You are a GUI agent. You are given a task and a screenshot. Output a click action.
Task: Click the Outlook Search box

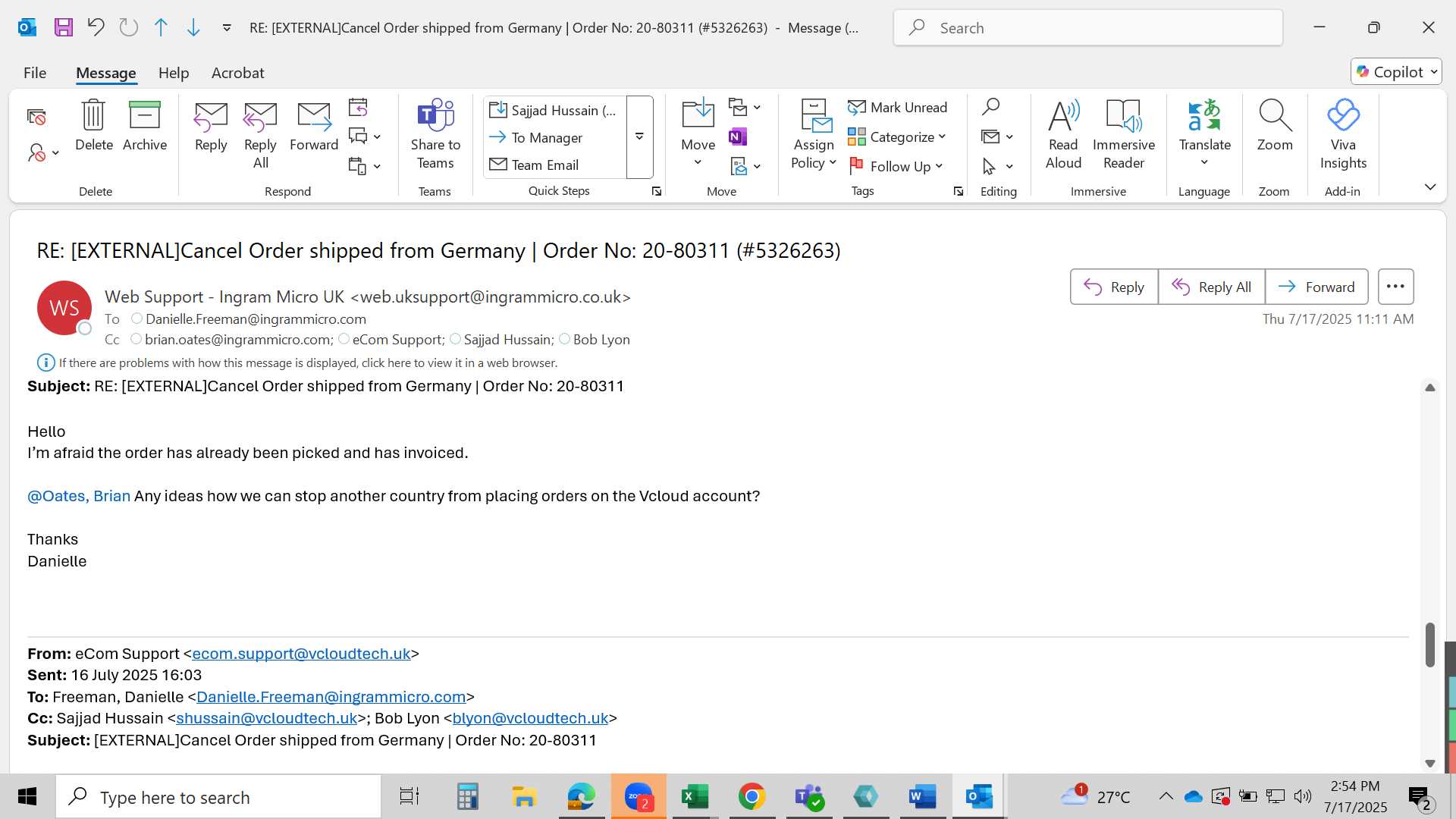[x=1088, y=28]
